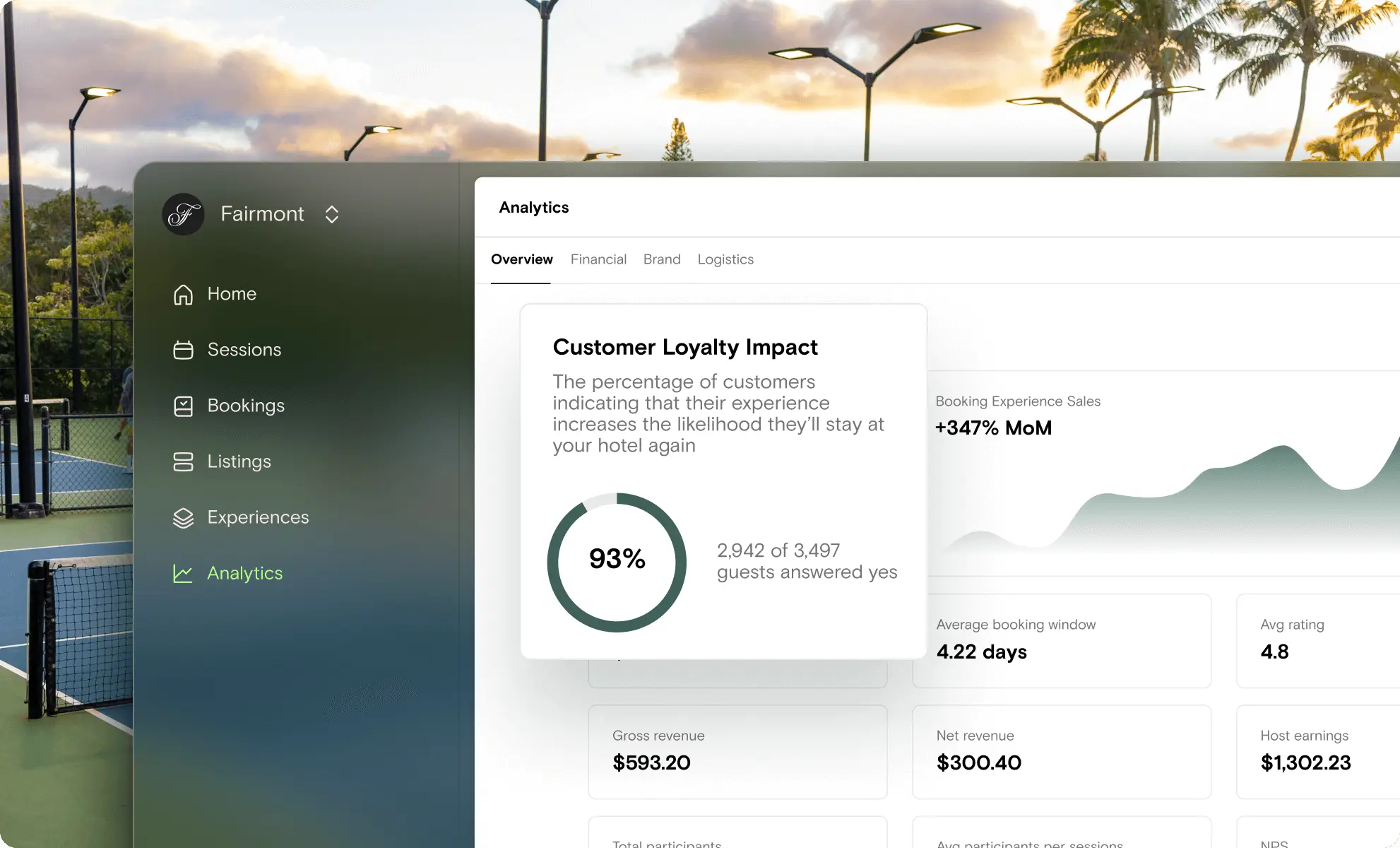Click the Bookings checklist icon
Screen dimensions: 1400x848
183,406
